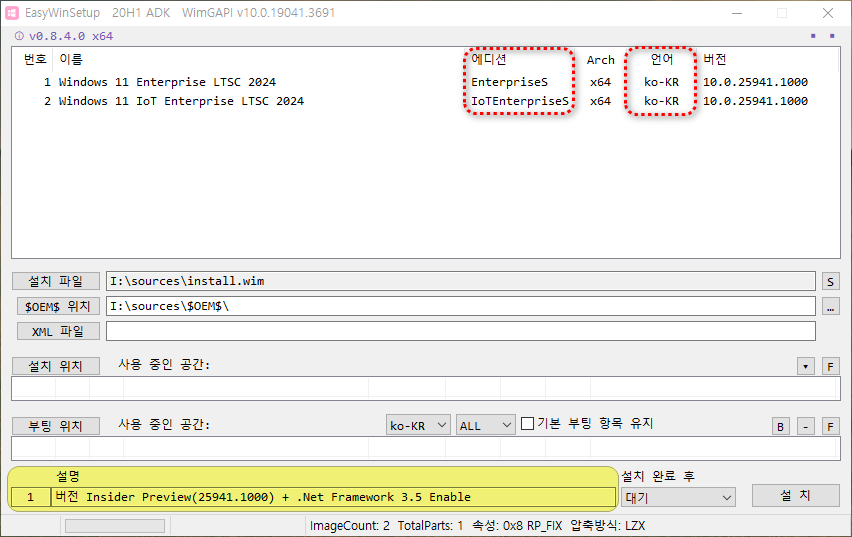The image size is (852, 537).
Task: Open the 대기 after-install dropdown
Action: tap(678, 497)
